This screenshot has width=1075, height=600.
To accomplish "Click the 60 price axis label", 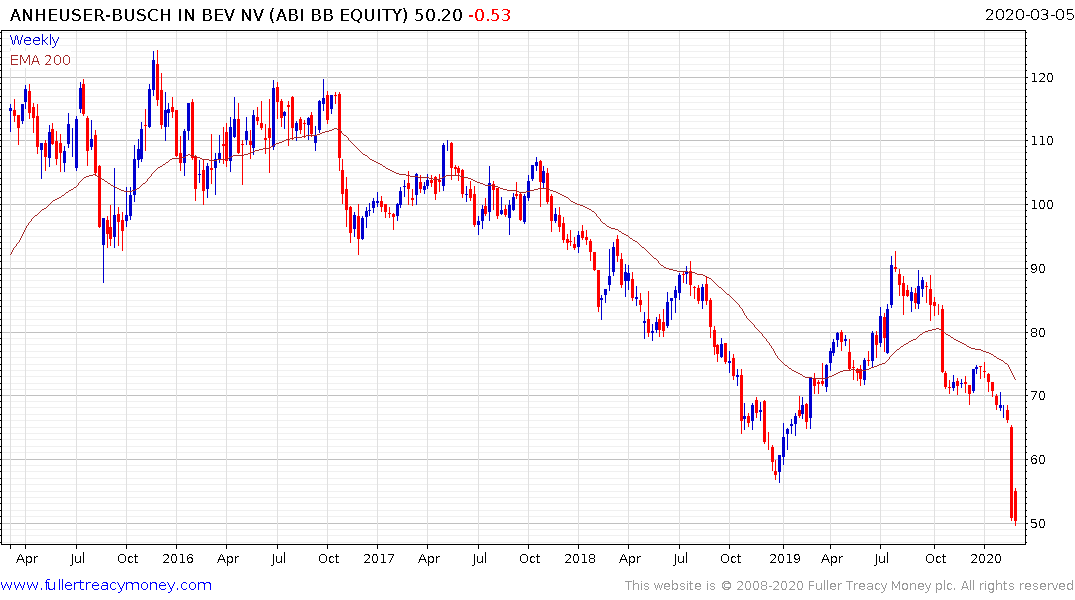I will (1038, 459).
